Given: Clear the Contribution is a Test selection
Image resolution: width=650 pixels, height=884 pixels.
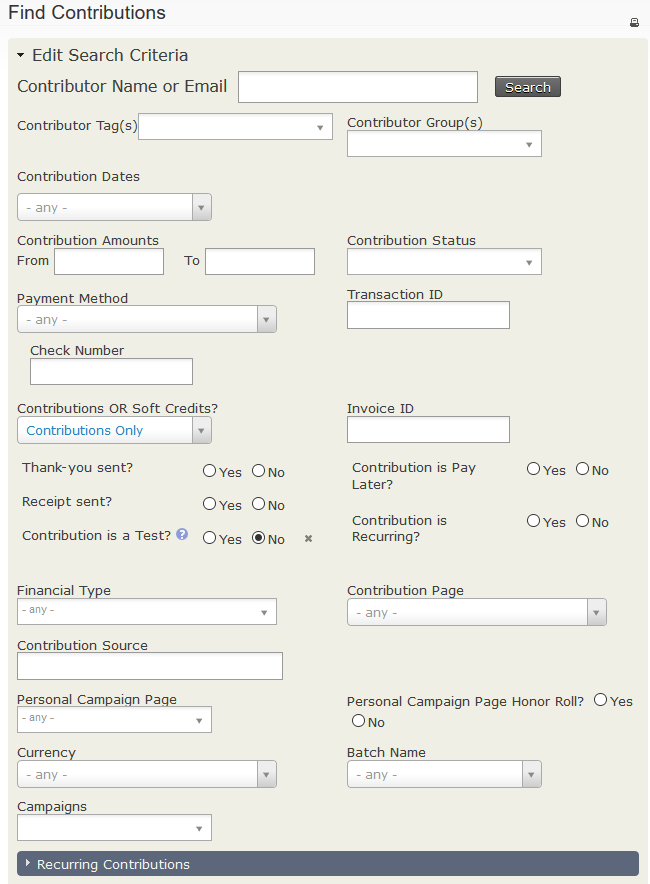Looking at the screenshot, I should pyautogui.click(x=308, y=539).
